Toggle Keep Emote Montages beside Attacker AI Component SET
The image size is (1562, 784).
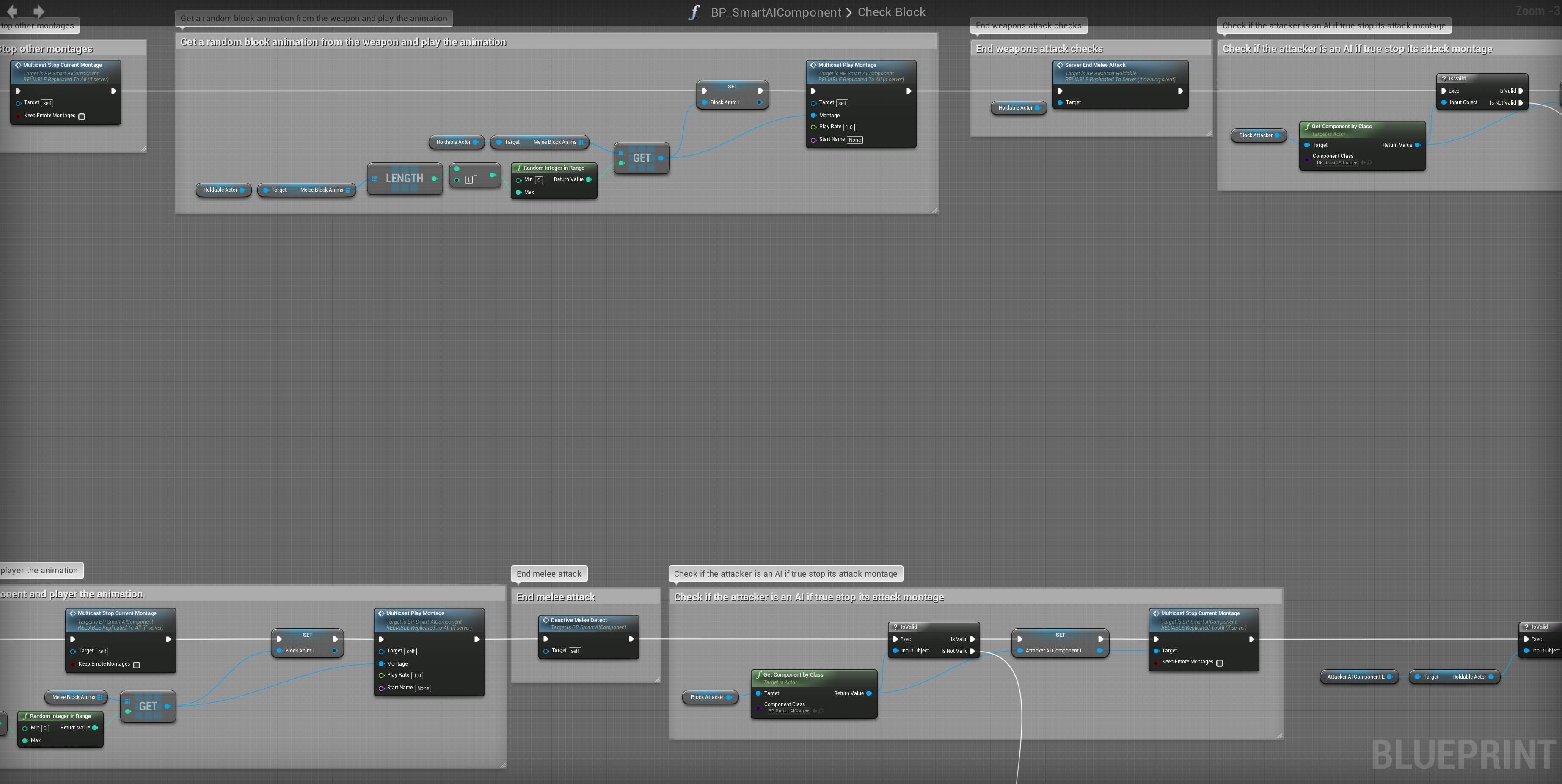click(x=1219, y=663)
